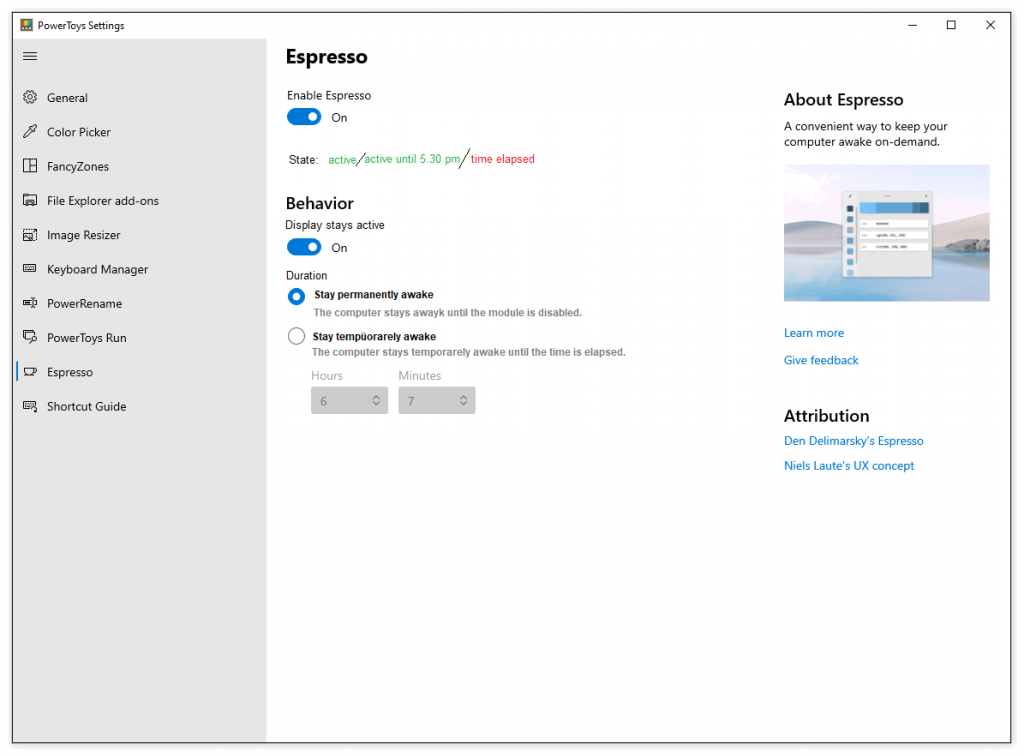Screen dimensions: 1024x756
Task: Turn off the Enable Espresso toggle
Action: (304, 117)
